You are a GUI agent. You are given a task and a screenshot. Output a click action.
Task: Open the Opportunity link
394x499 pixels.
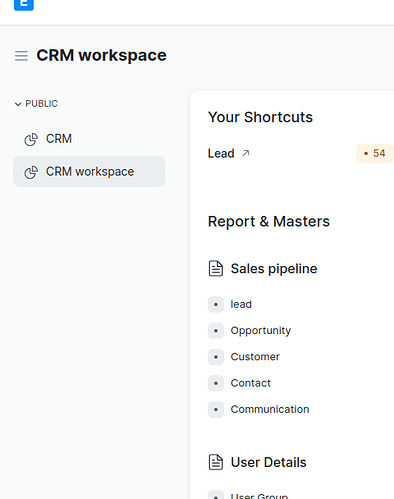click(x=261, y=331)
